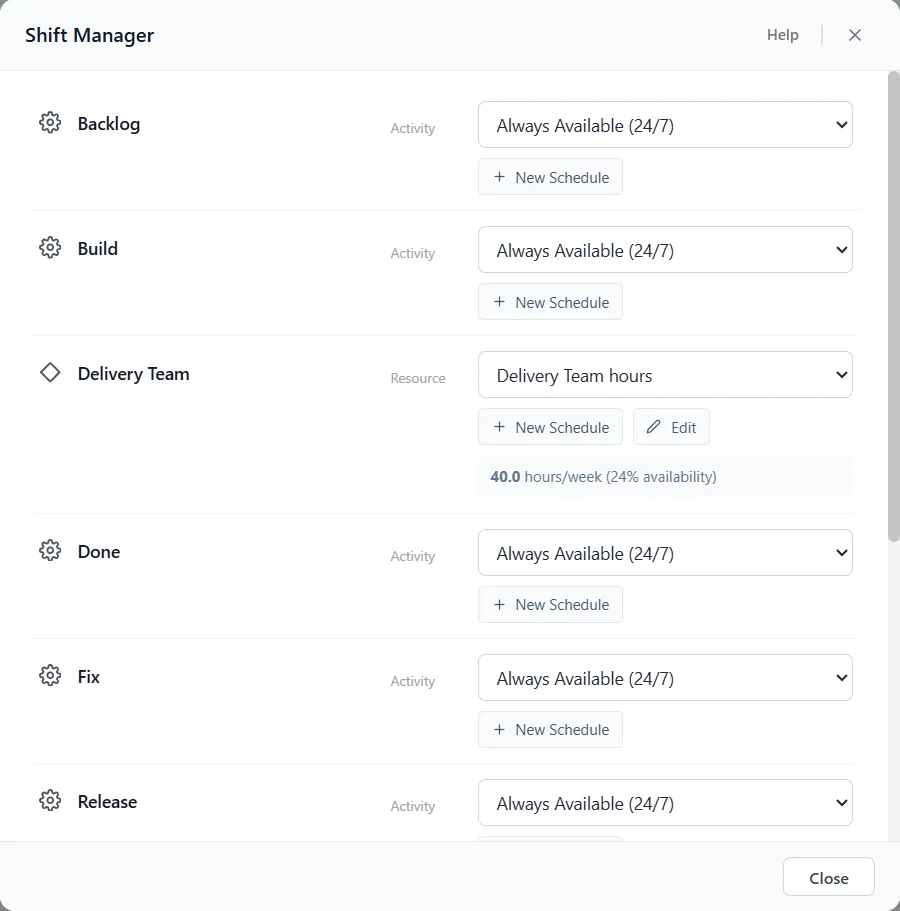The image size is (900, 911).
Task: Select the Backlog row name
Action: click(x=109, y=124)
